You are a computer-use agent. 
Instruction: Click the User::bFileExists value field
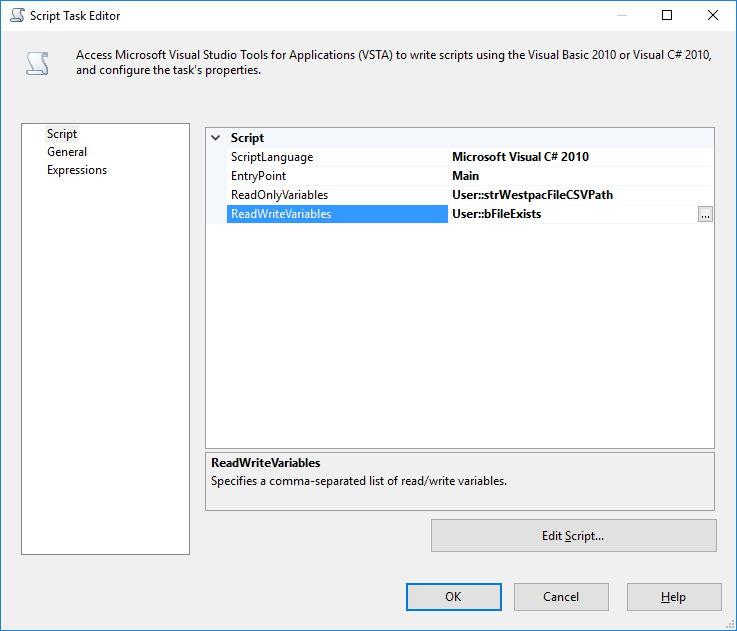coord(497,214)
